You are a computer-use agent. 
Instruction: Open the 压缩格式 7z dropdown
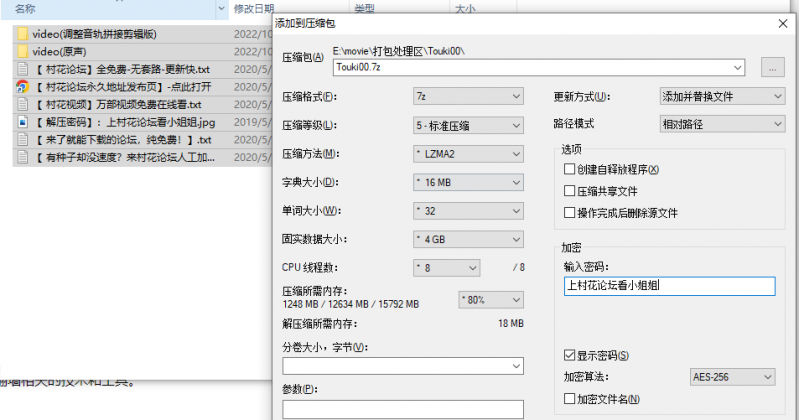(469, 97)
